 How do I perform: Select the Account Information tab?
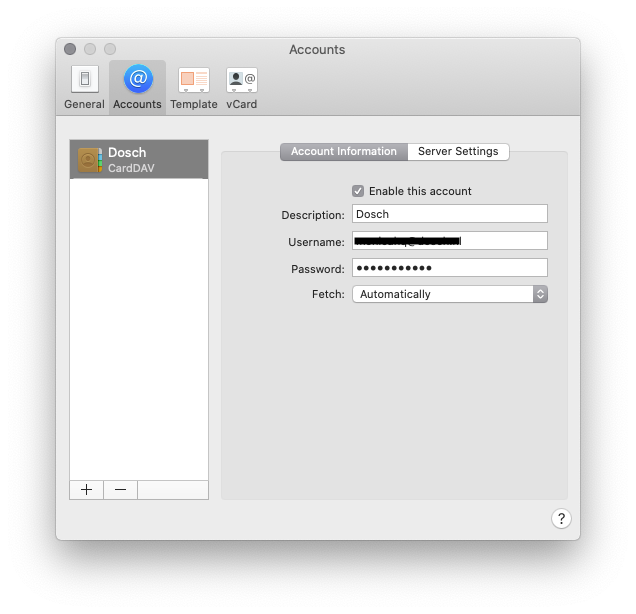click(x=344, y=151)
